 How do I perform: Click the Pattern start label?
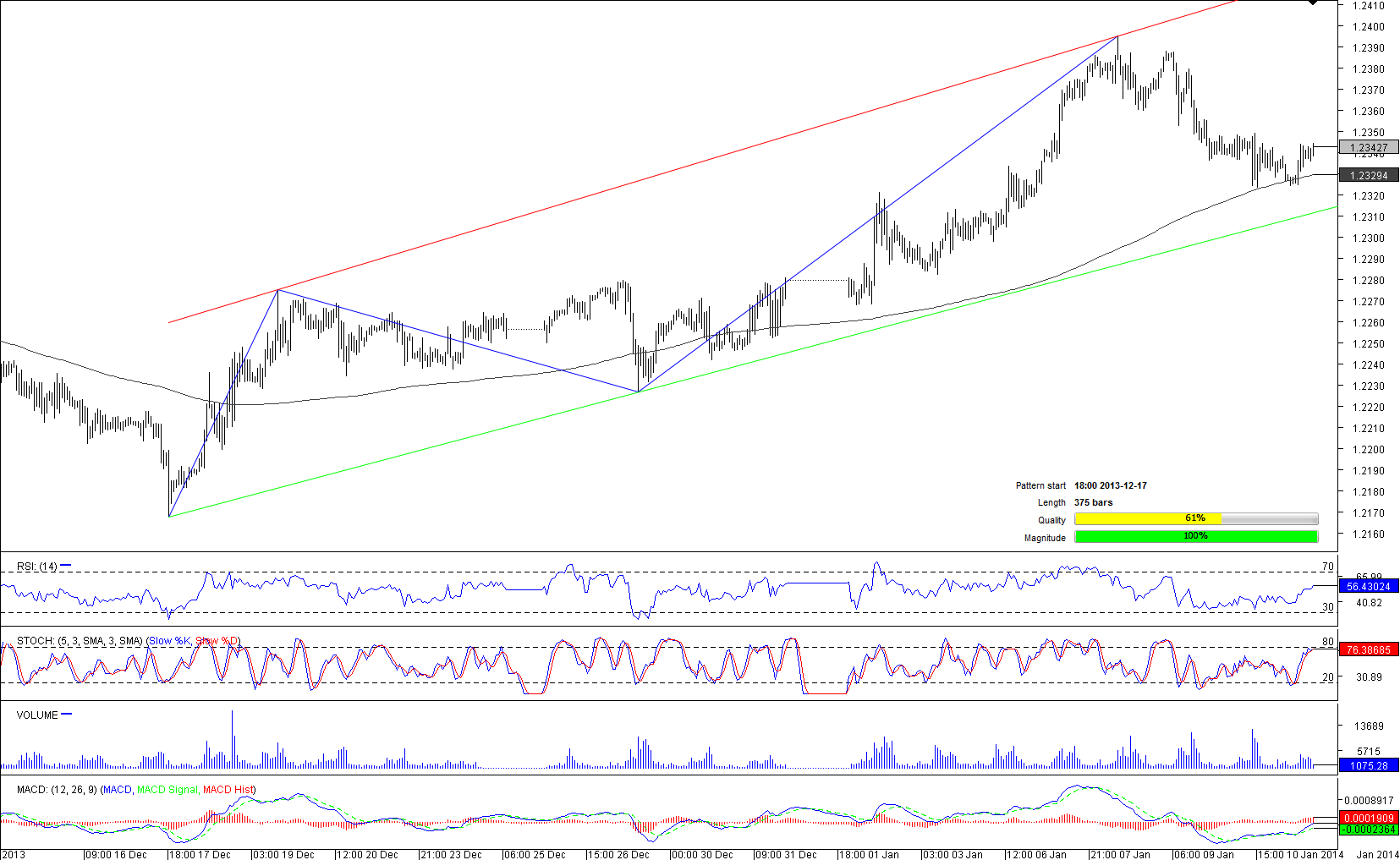(x=1040, y=485)
